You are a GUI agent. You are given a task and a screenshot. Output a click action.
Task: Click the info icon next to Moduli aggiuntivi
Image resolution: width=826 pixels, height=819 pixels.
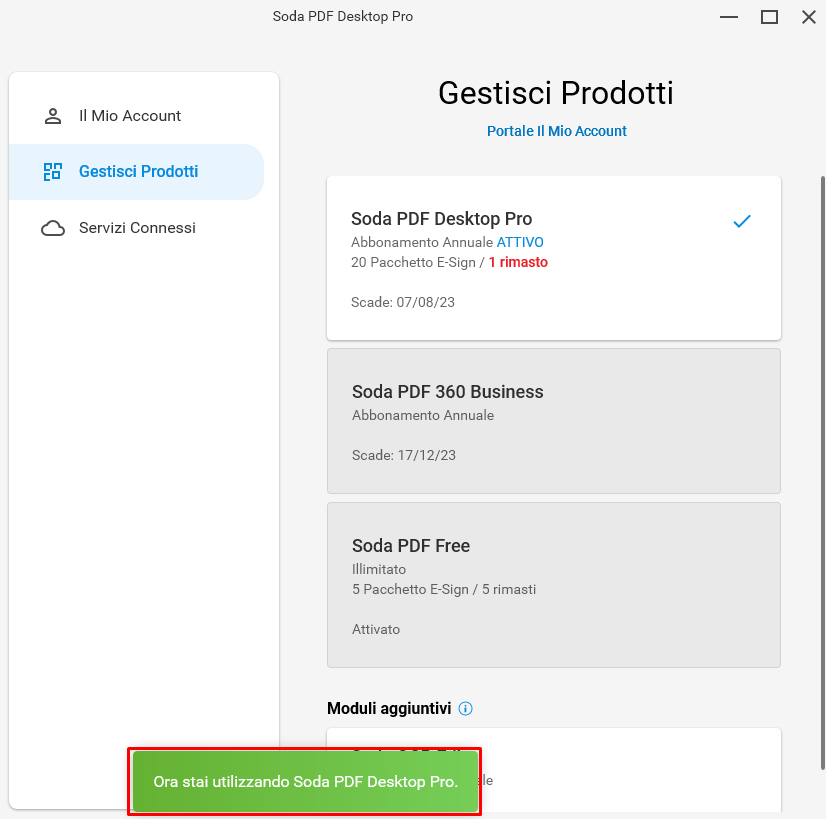(465, 709)
